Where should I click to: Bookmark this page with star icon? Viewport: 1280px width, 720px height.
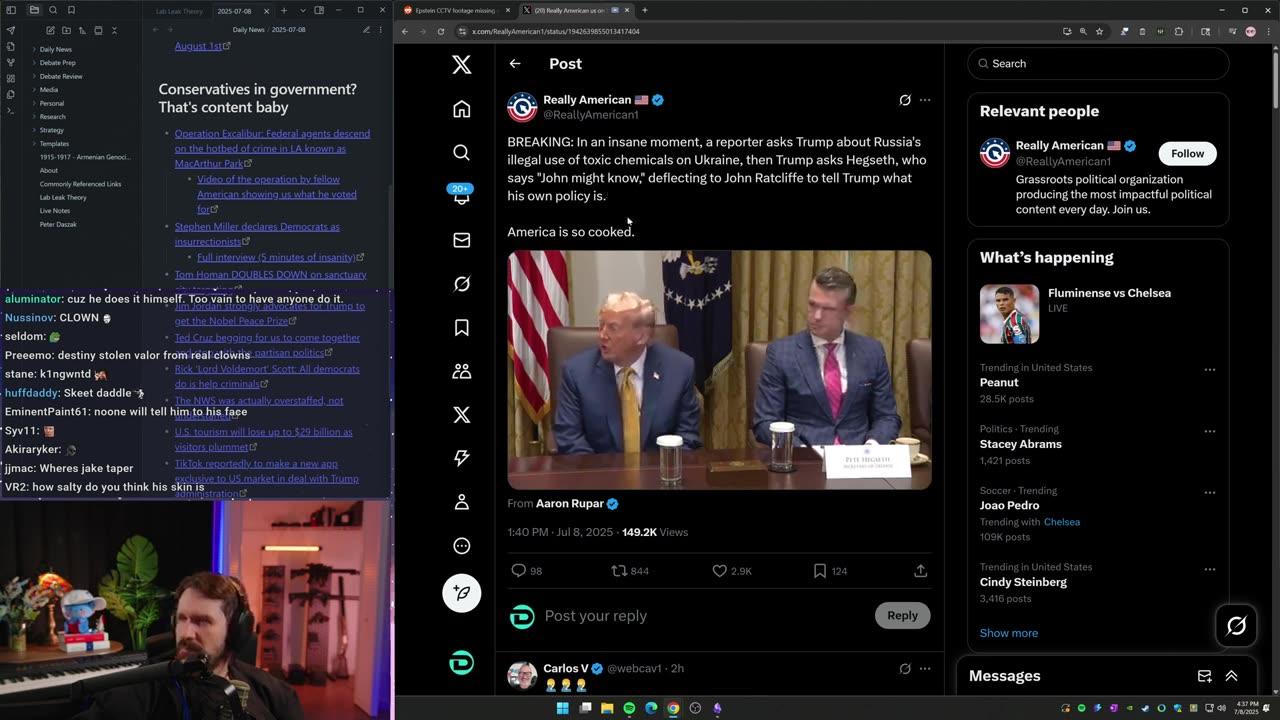[1099, 31]
